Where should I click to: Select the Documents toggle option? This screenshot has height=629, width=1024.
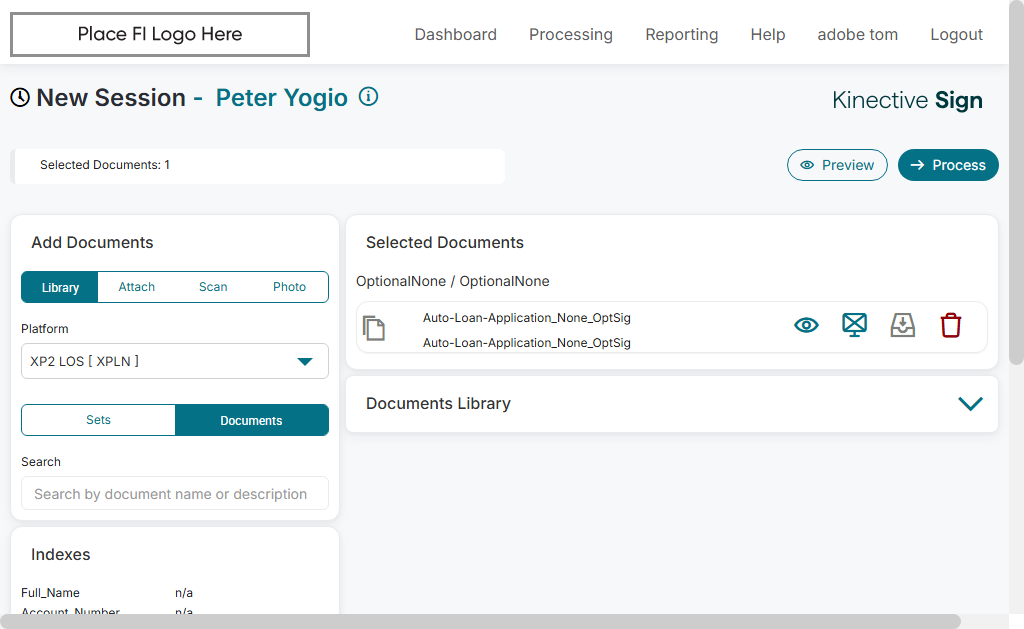pos(251,420)
